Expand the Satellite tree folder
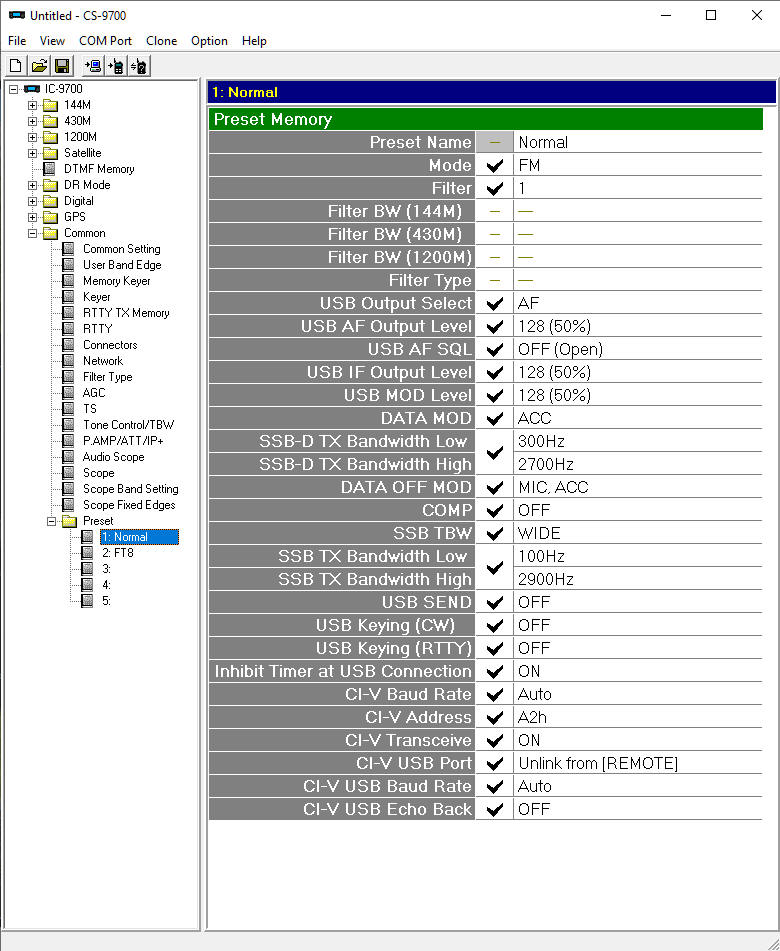This screenshot has width=780, height=951. click(33, 153)
